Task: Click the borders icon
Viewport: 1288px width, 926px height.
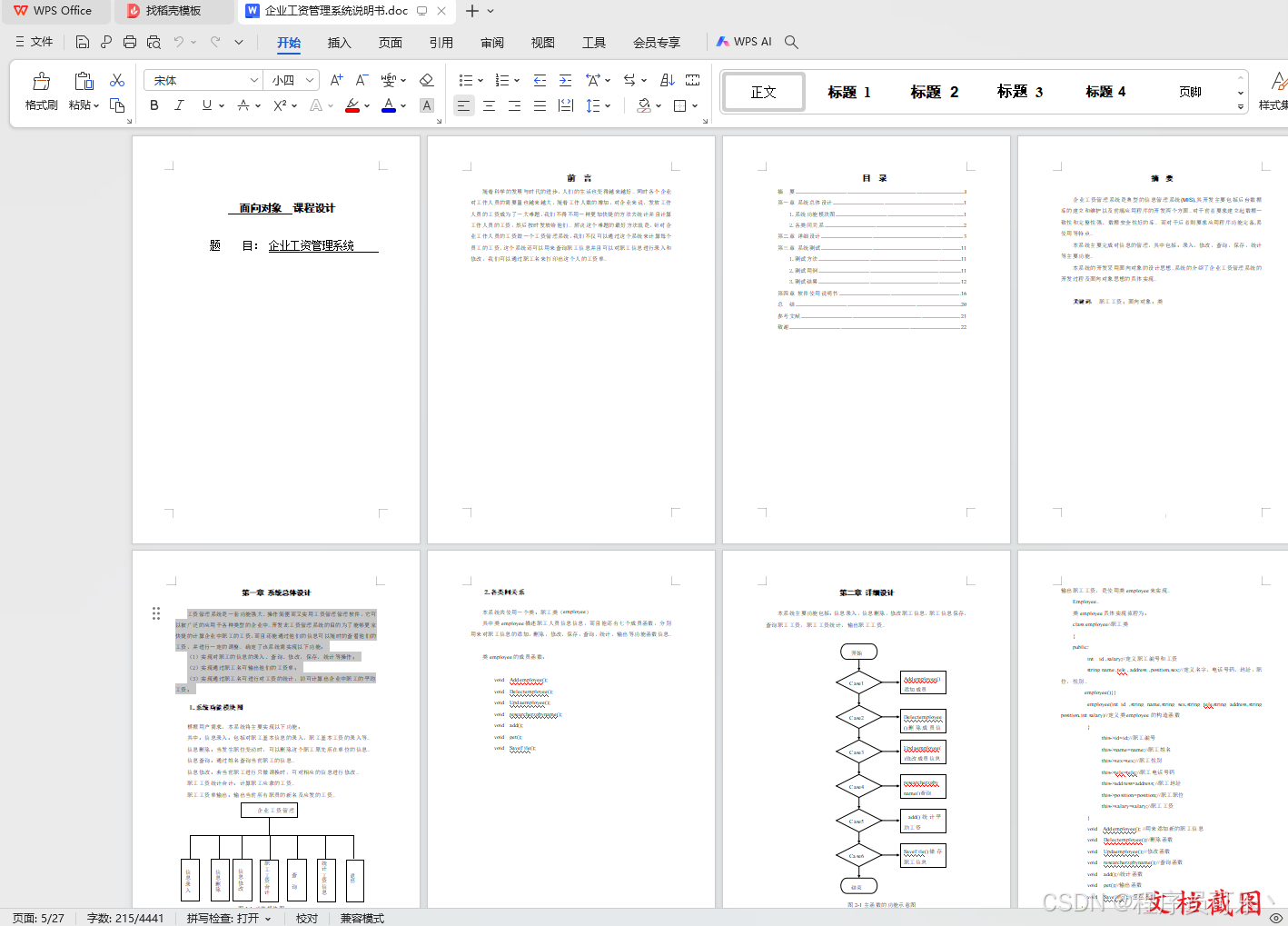Action: (680, 105)
